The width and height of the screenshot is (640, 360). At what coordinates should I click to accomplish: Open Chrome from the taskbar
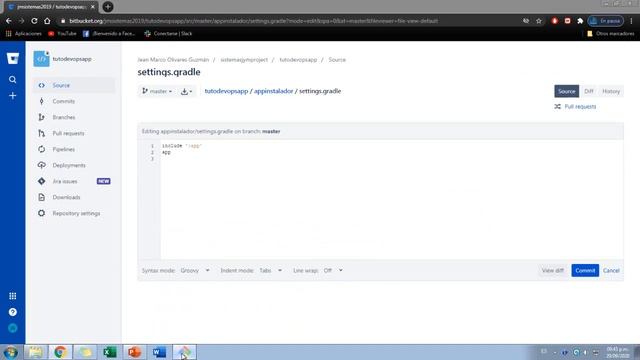pyautogui.click(x=60, y=352)
